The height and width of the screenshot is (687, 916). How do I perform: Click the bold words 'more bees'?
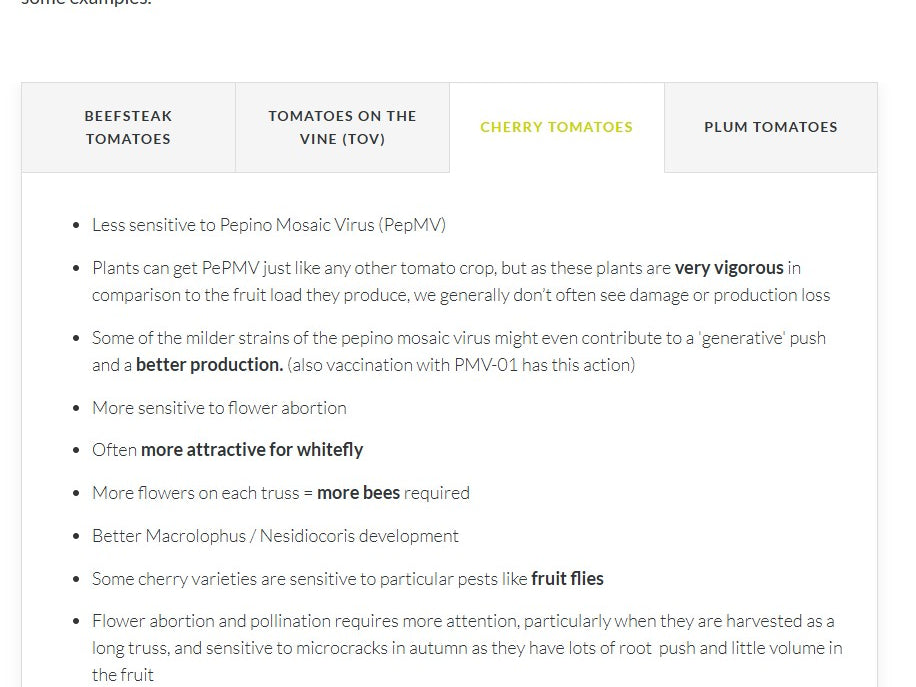(x=358, y=493)
